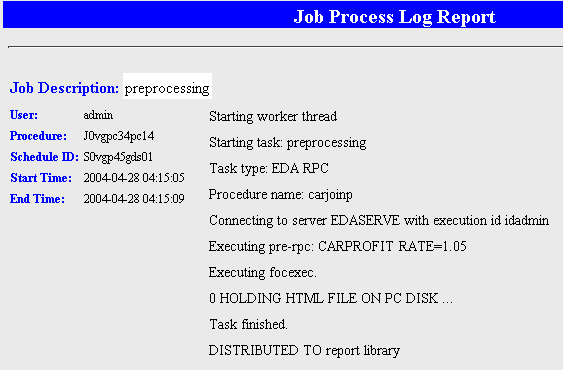
Task: Click the Start Time label
Action: click(x=41, y=178)
